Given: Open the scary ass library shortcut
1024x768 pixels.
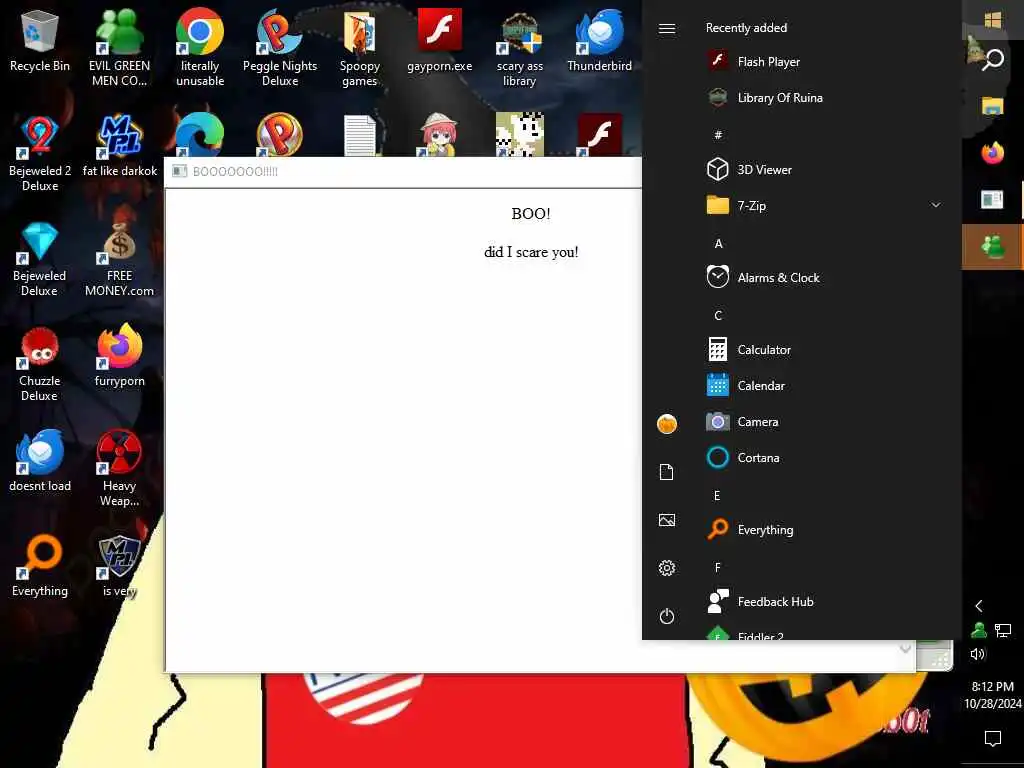Looking at the screenshot, I should point(519,48).
